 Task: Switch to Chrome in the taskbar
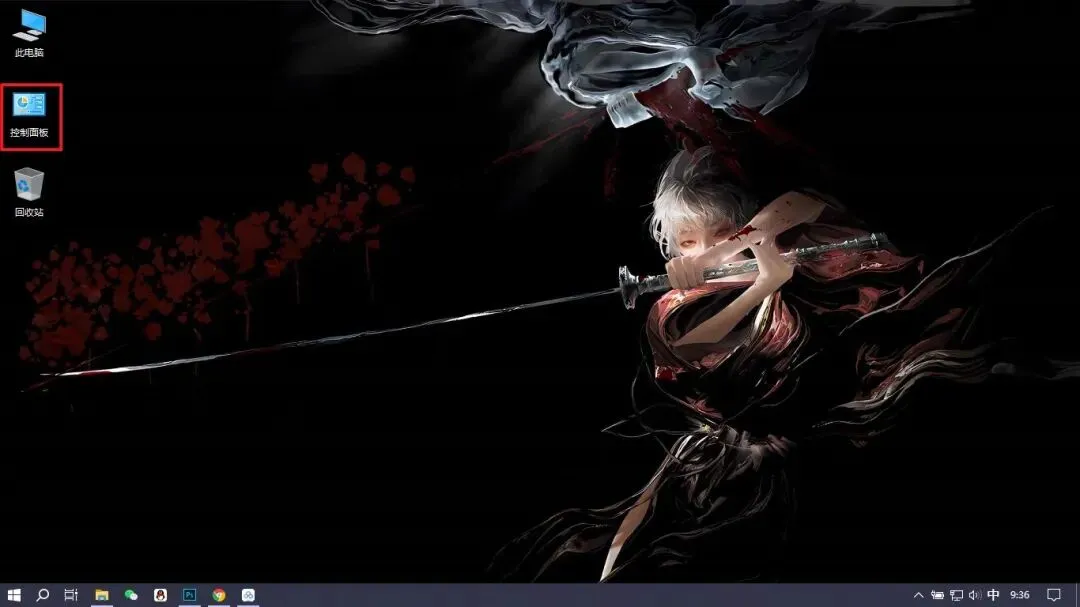point(219,595)
